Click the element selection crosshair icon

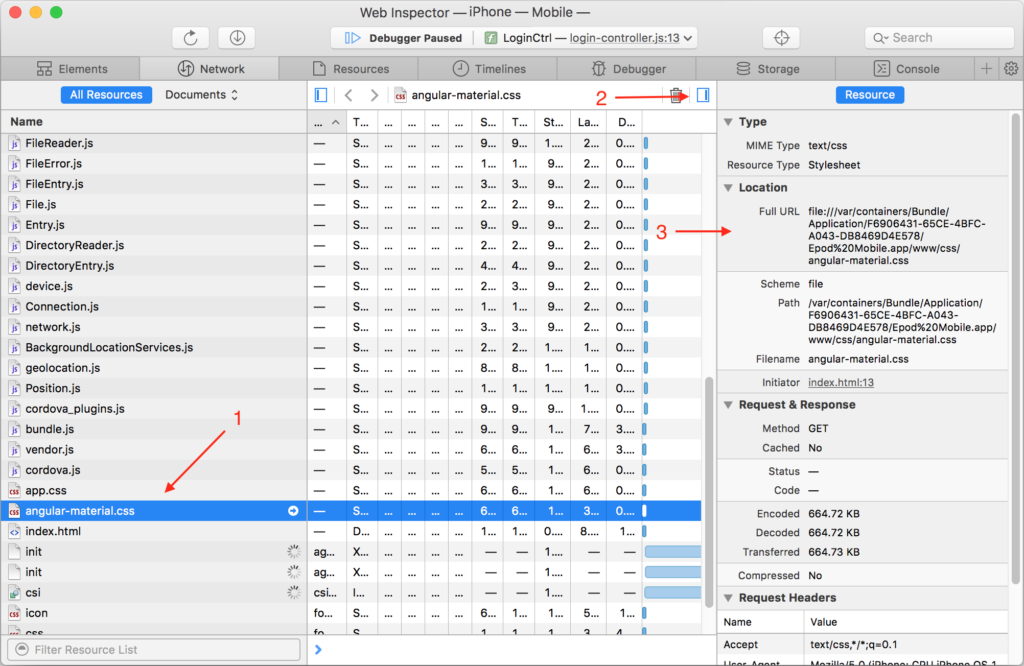(x=781, y=38)
